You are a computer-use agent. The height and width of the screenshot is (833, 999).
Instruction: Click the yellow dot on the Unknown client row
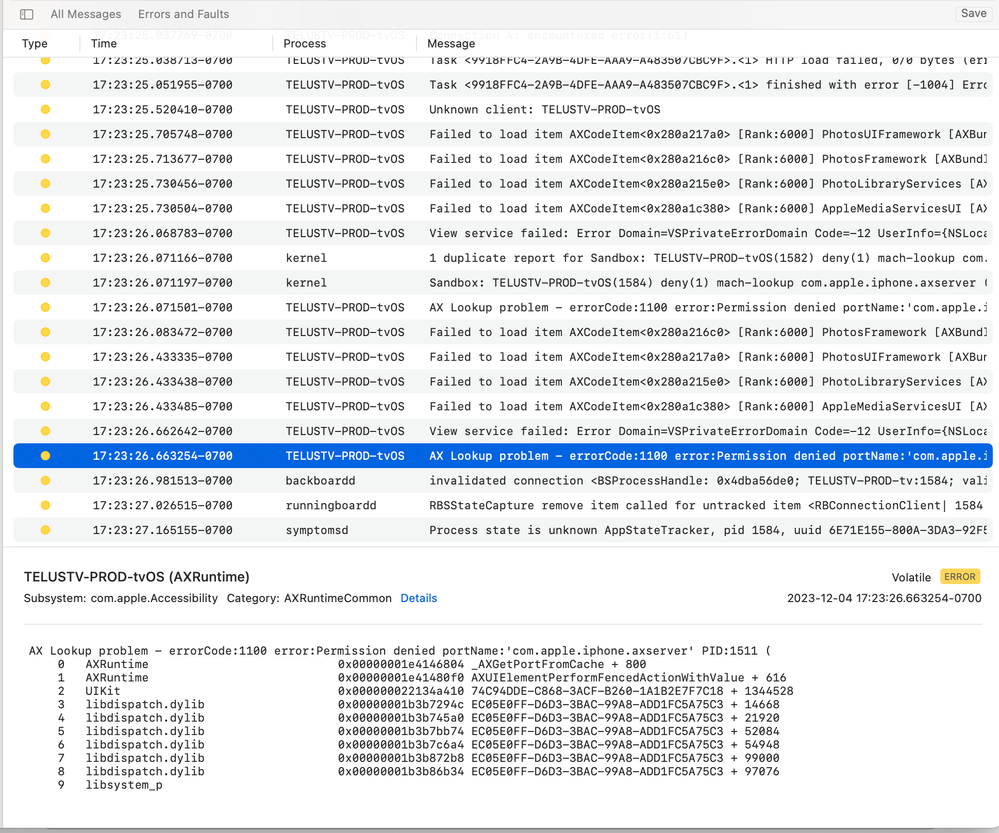pos(45,110)
